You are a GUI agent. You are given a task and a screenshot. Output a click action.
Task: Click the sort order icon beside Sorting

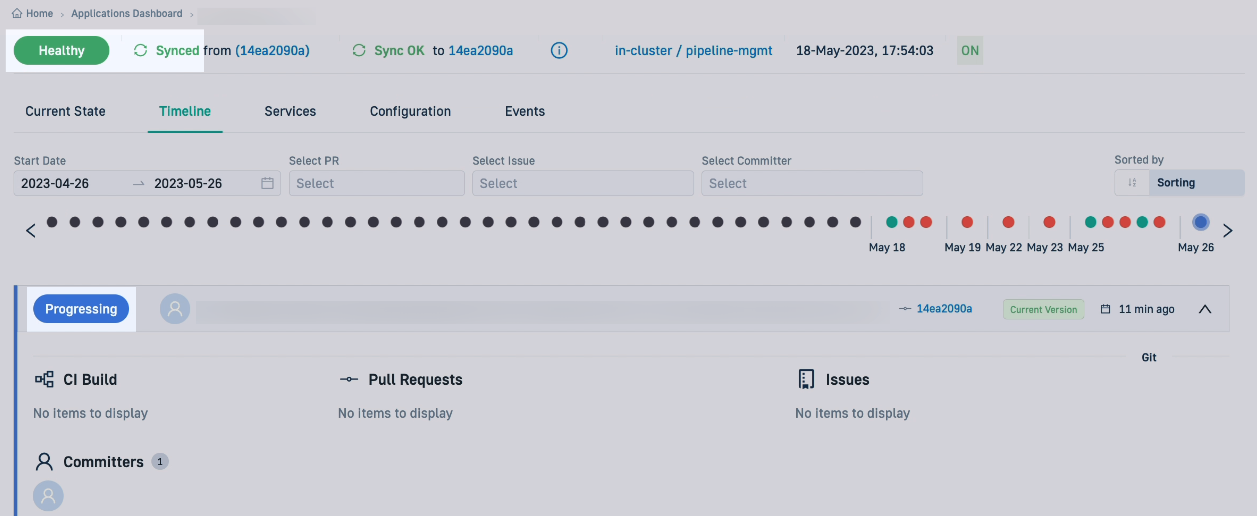pos(1132,183)
